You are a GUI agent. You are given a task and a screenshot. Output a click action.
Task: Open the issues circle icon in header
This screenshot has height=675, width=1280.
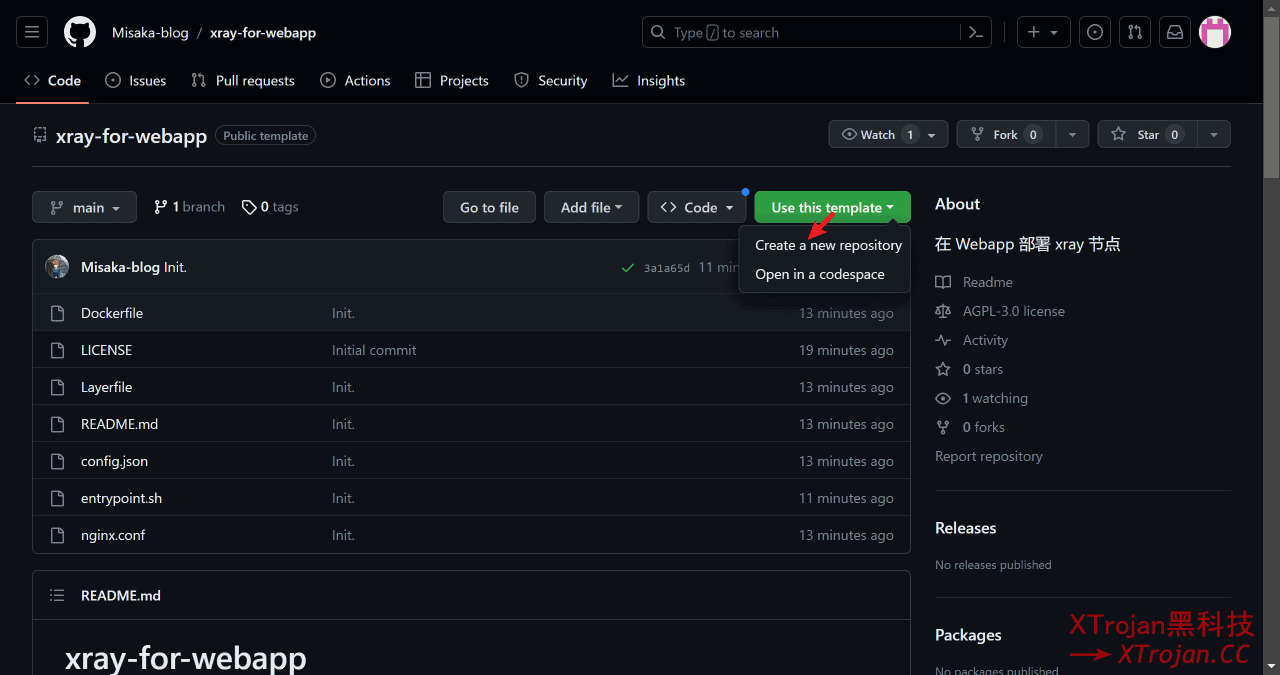[1095, 33]
